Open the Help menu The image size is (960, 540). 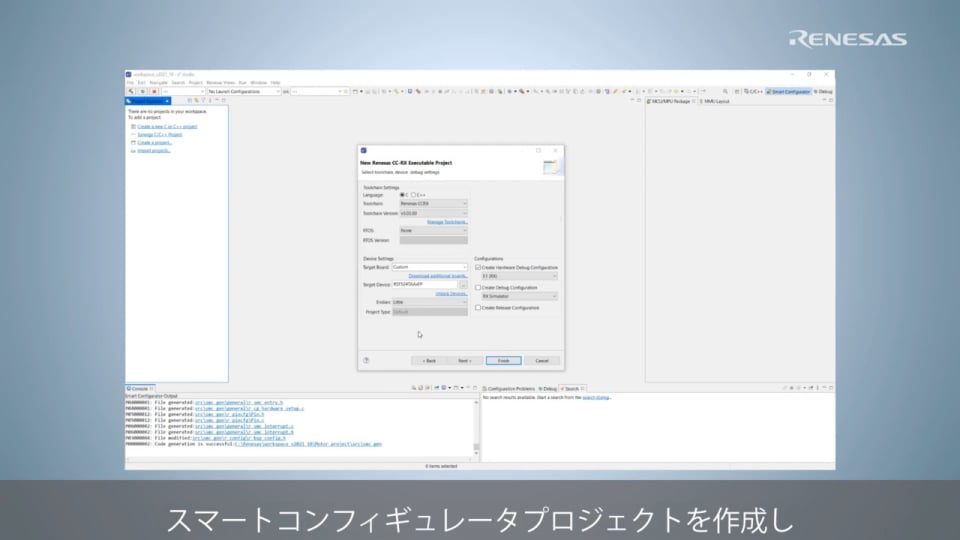coord(276,83)
